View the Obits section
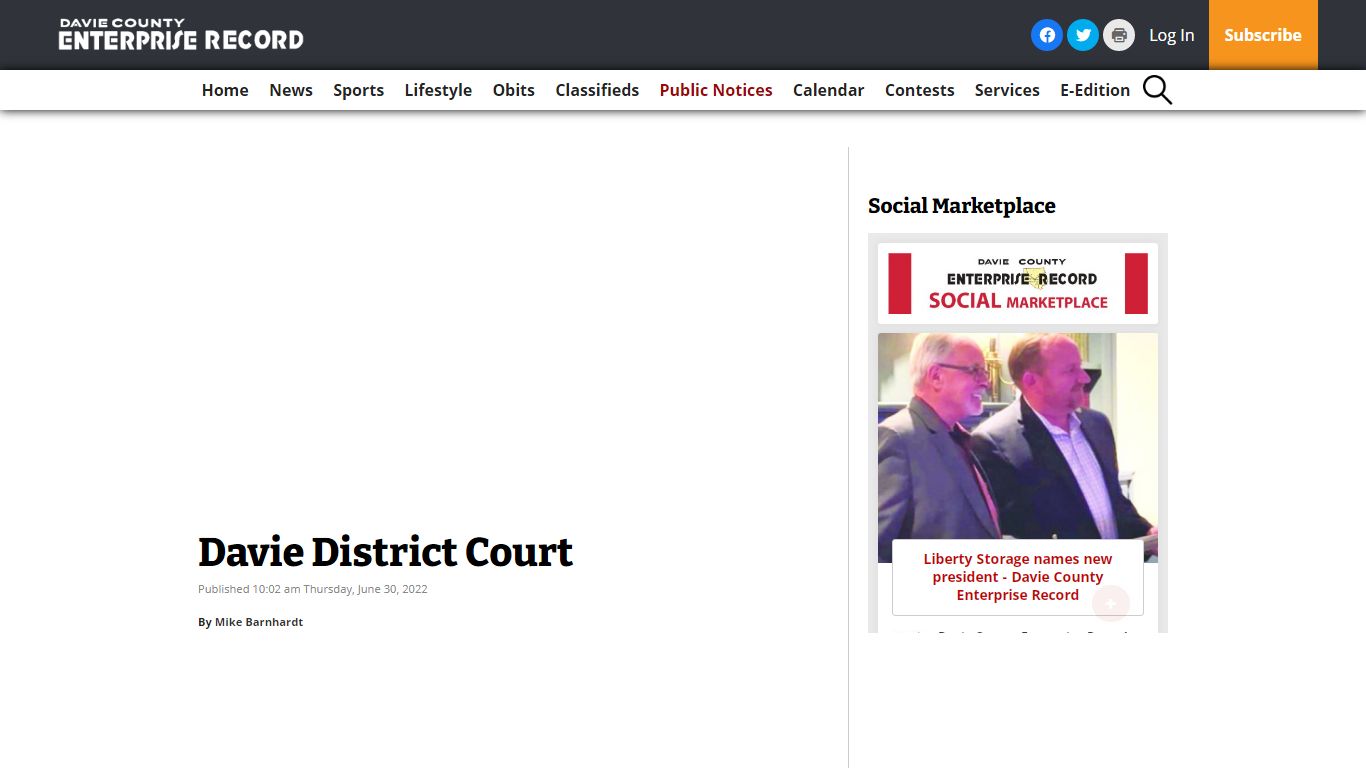1366x768 pixels. point(514,90)
